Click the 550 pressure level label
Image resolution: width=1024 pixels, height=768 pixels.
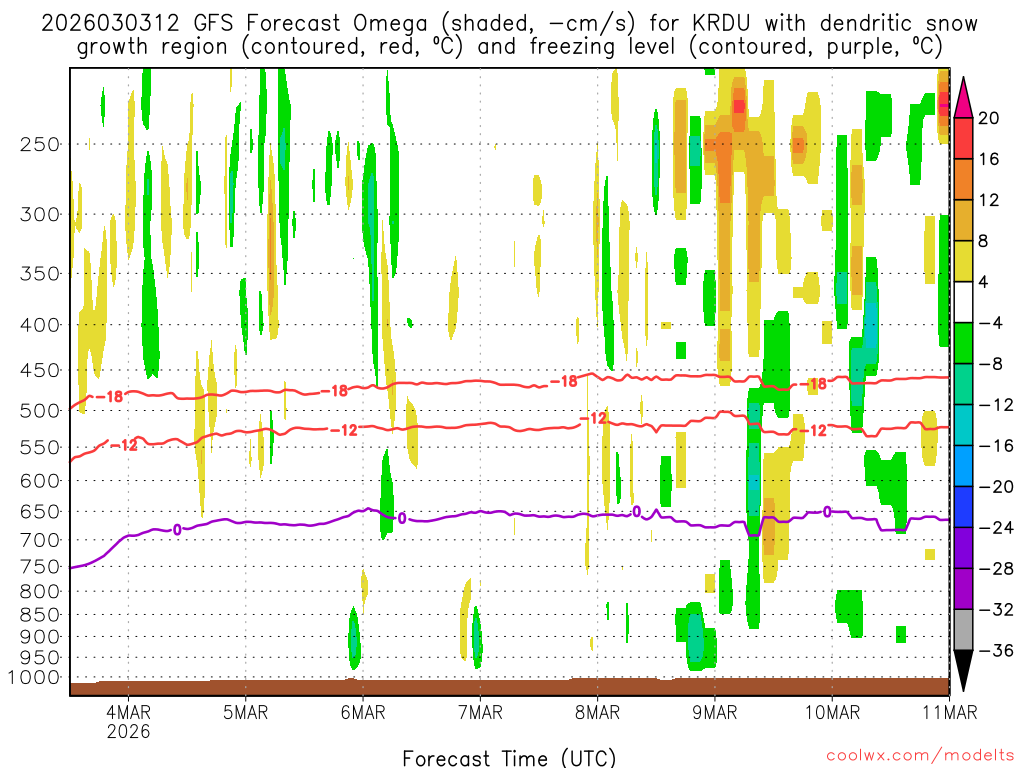tap(39, 447)
